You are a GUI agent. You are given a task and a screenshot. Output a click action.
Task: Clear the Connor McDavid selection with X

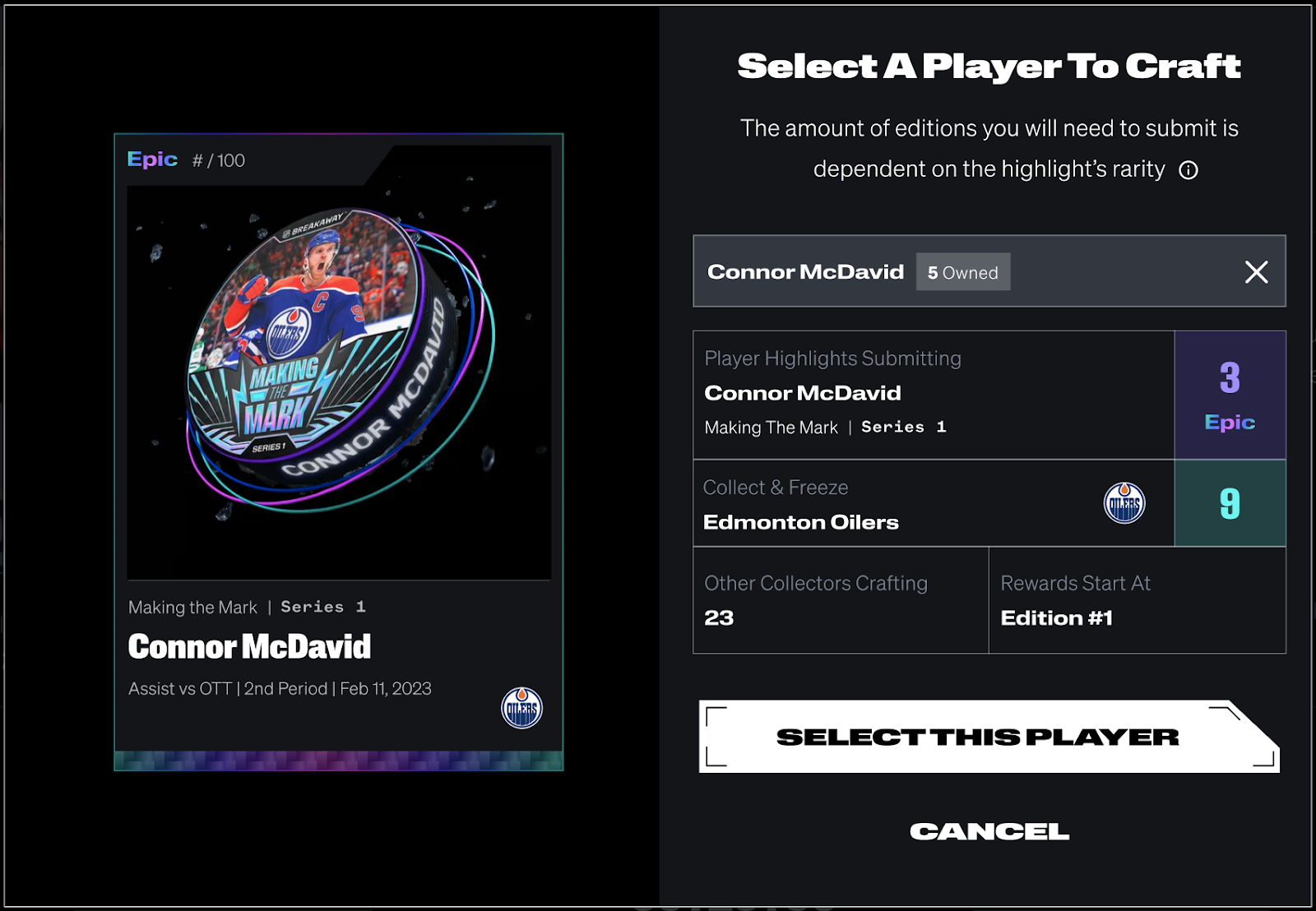click(x=1256, y=272)
